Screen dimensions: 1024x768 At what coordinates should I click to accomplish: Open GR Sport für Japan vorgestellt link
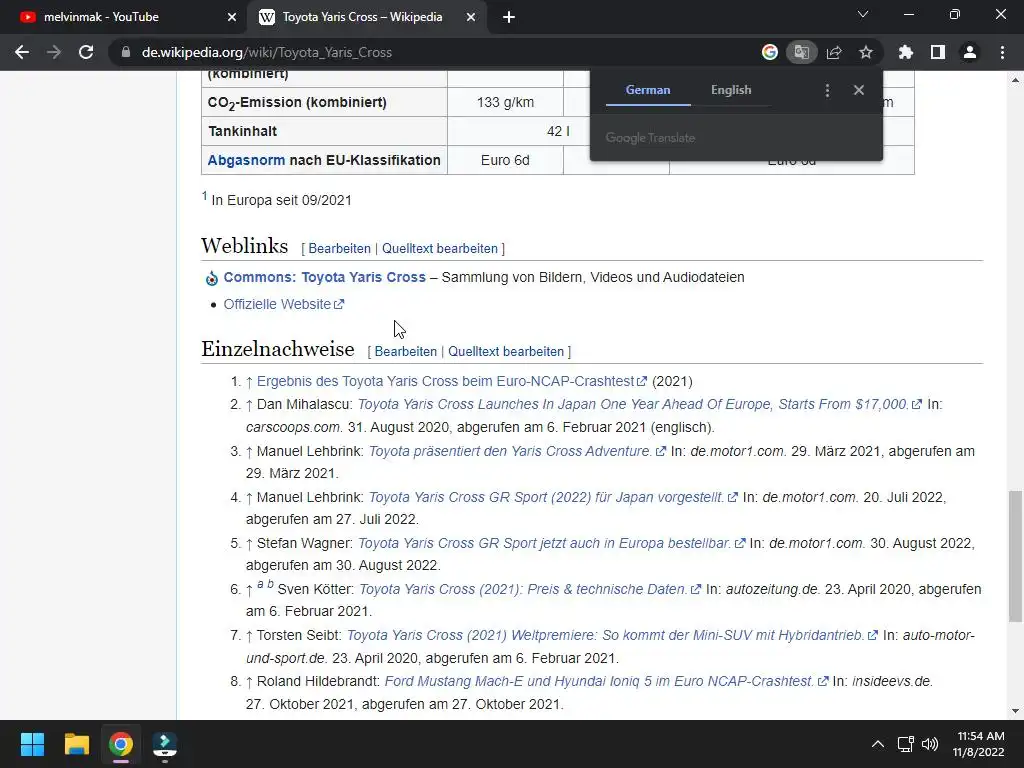552,497
